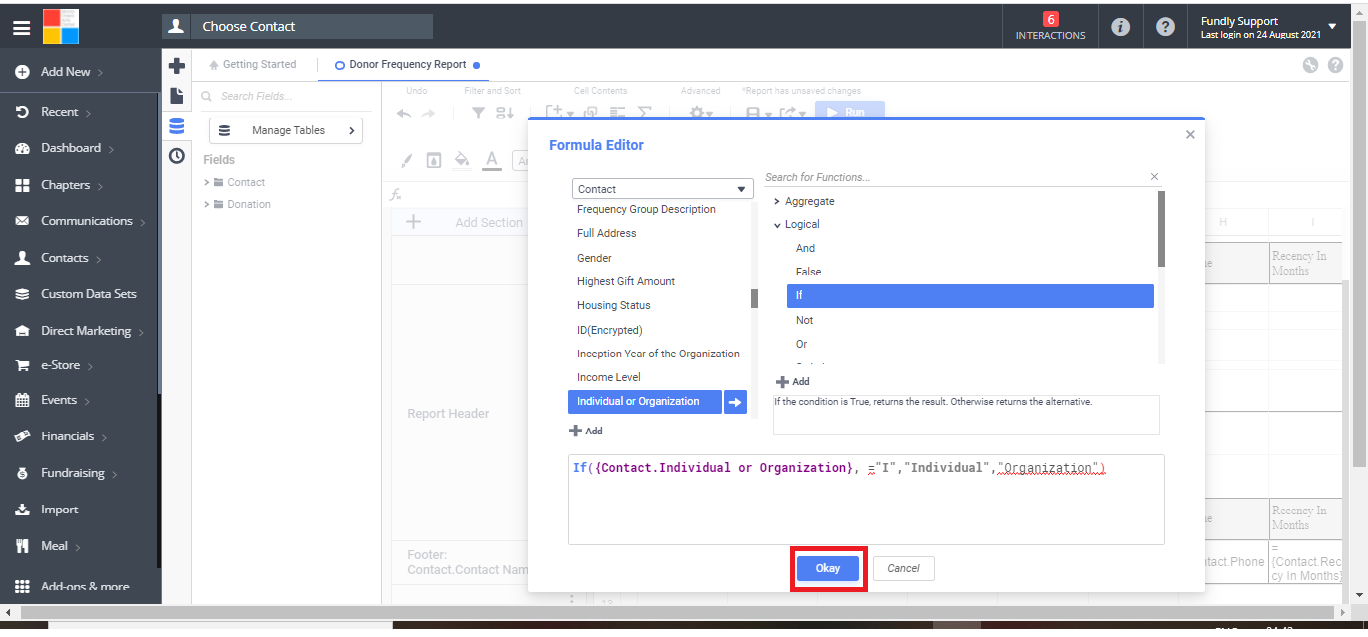The height and width of the screenshot is (637, 1368).
Task: Select the paintbrush format tool
Action: coord(407,160)
